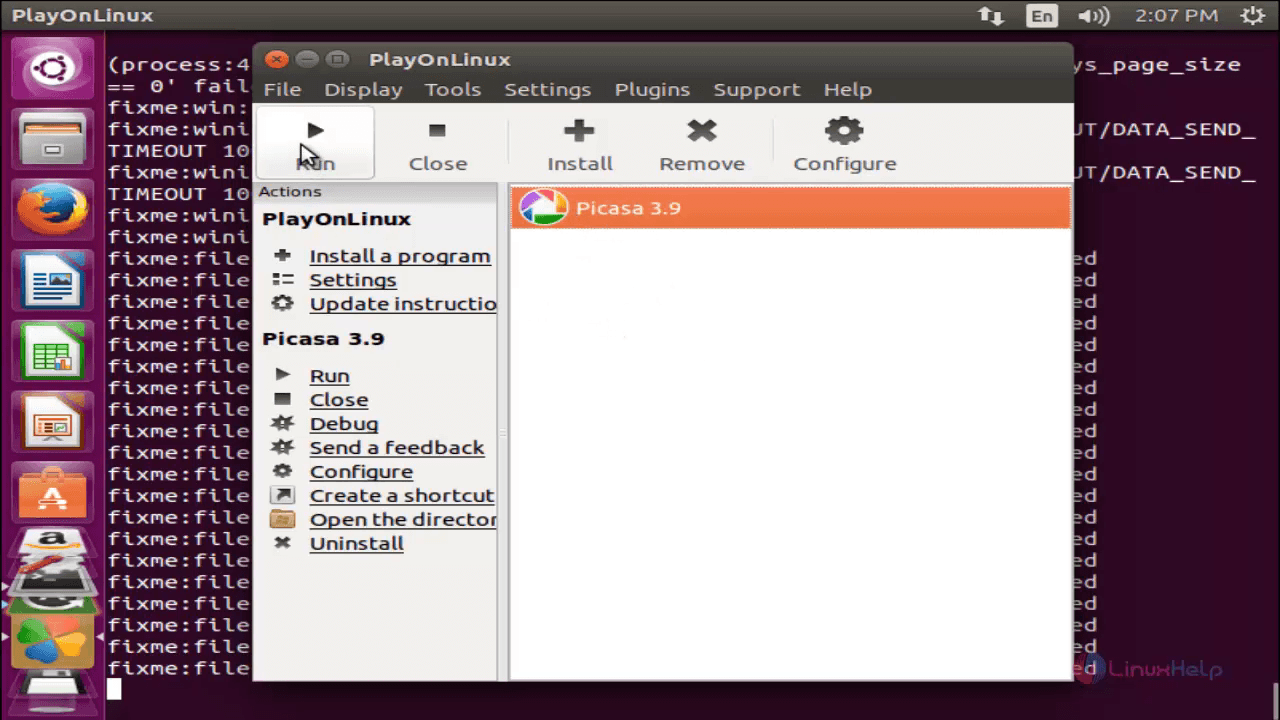
Task: Open 'En' keyboard layout indicator
Action: [1042, 16]
